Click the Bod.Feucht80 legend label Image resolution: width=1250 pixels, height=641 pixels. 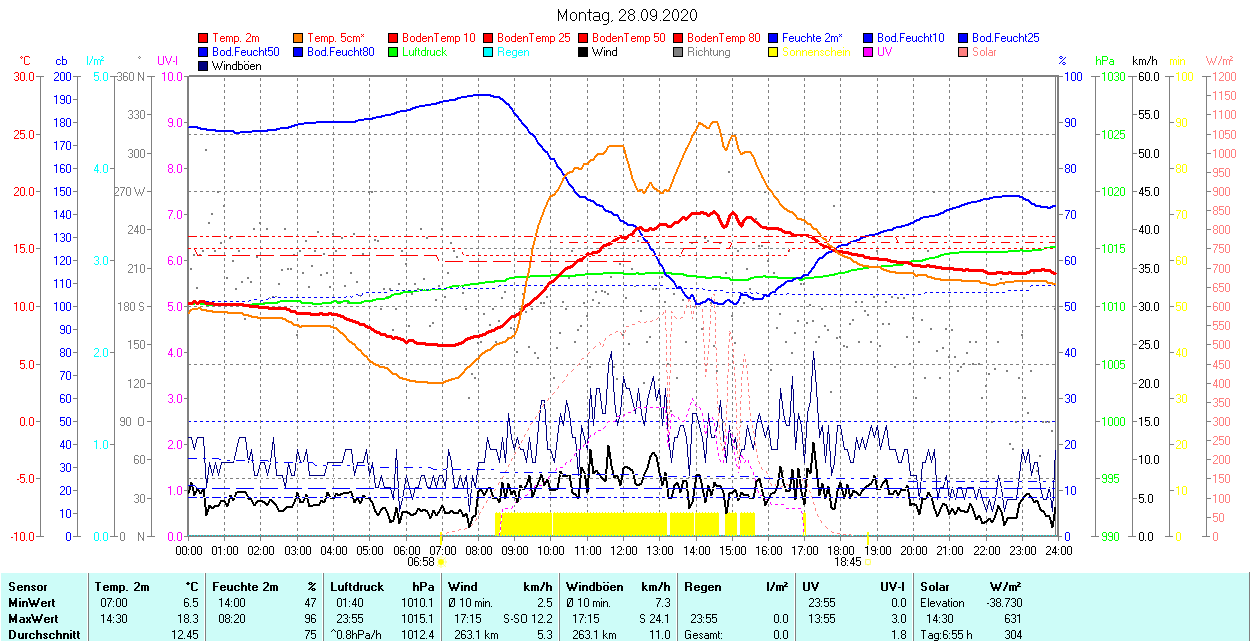click(x=340, y=52)
